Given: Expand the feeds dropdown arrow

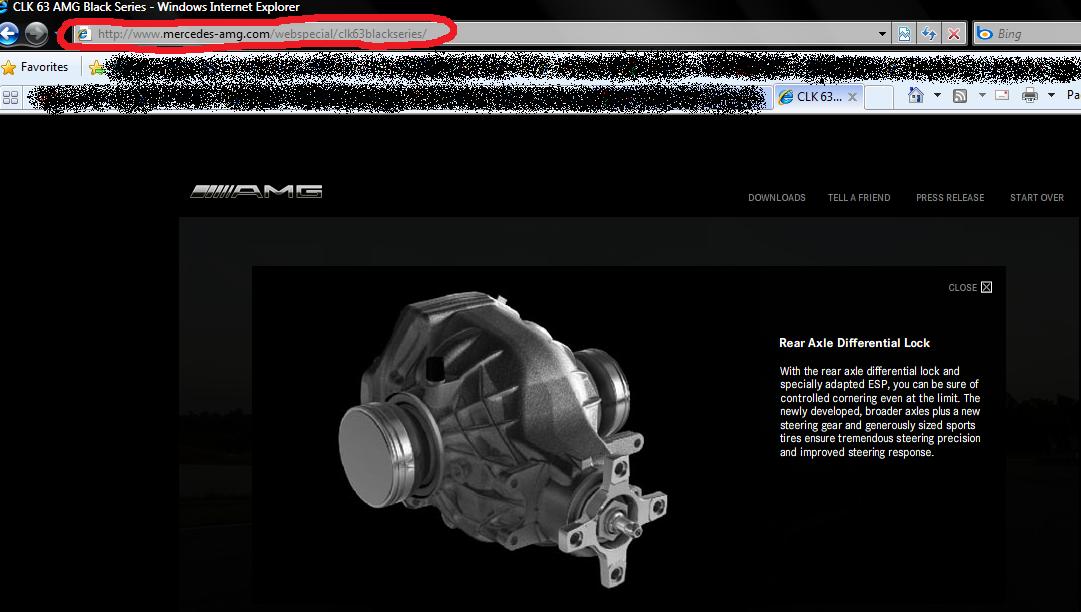Looking at the screenshot, I should click(x=982, y=95).
